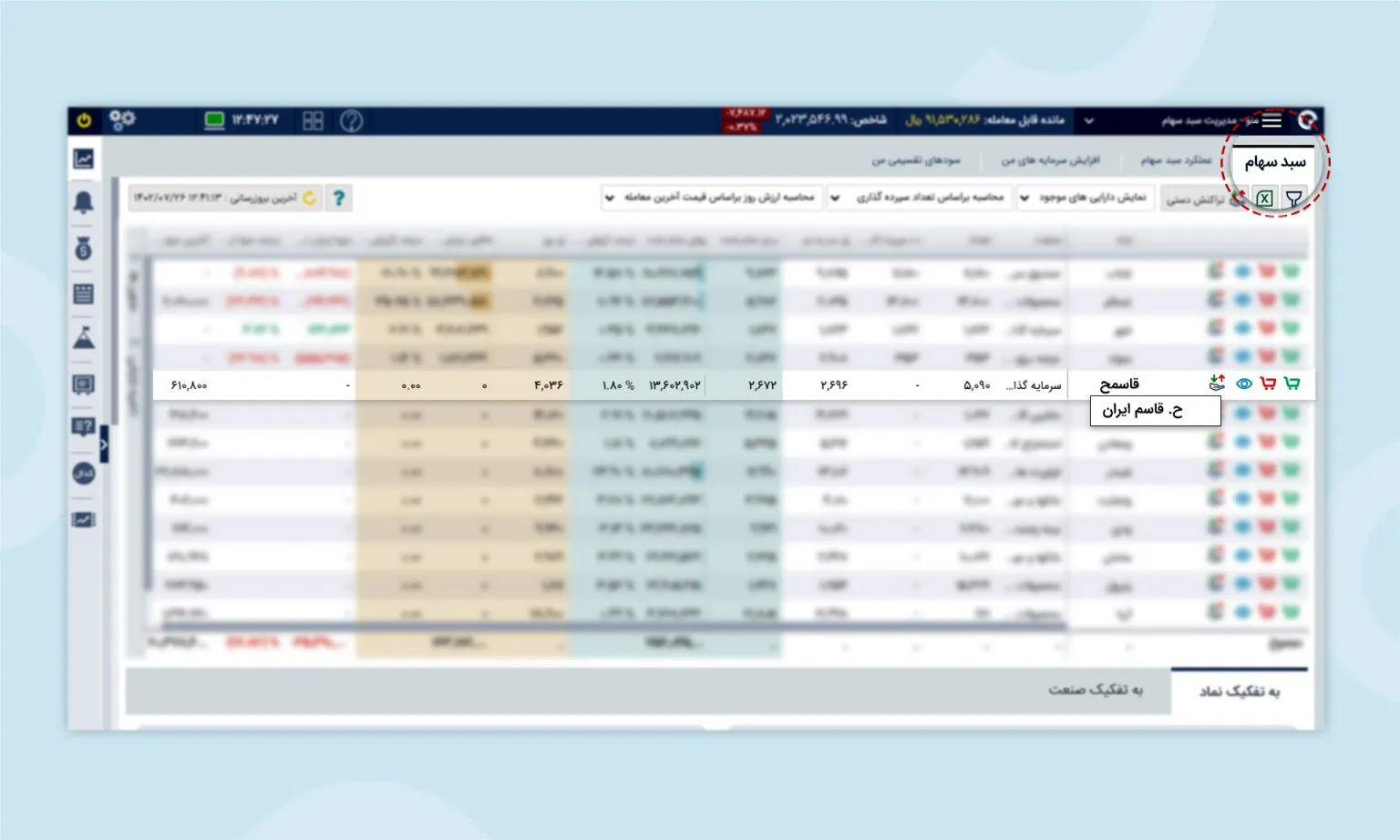Image resolution: width=1400 pixels, height=840 pixels.
Task: Click the مانده قابل معامله balance text
Action: (984, 120)
